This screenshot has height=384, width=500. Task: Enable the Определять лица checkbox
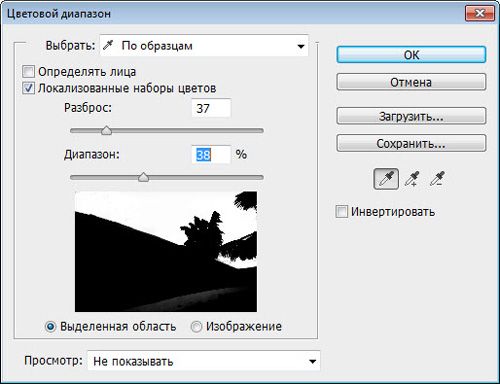28,71
